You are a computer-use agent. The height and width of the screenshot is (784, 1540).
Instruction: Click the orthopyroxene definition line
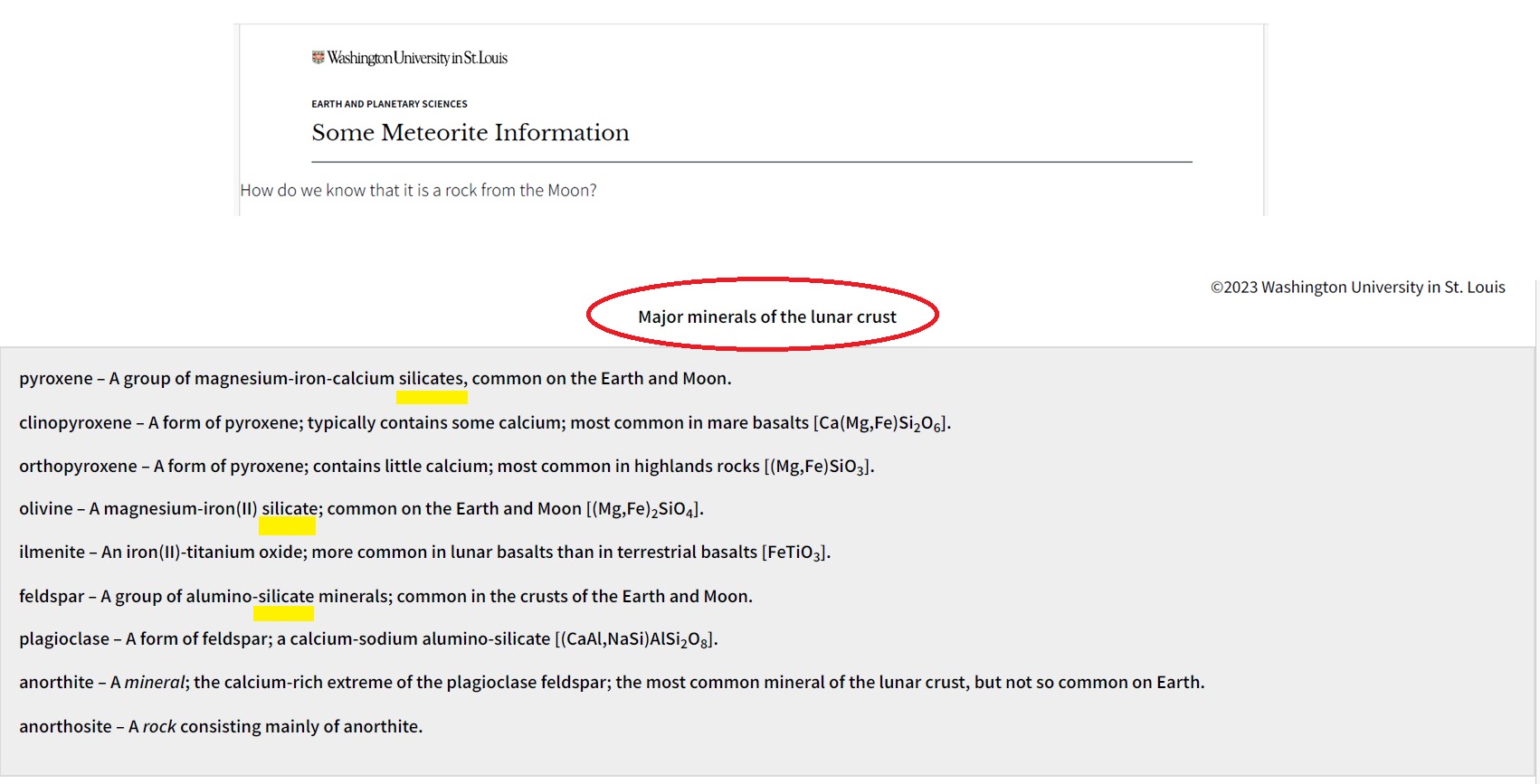tap(447, 467)
